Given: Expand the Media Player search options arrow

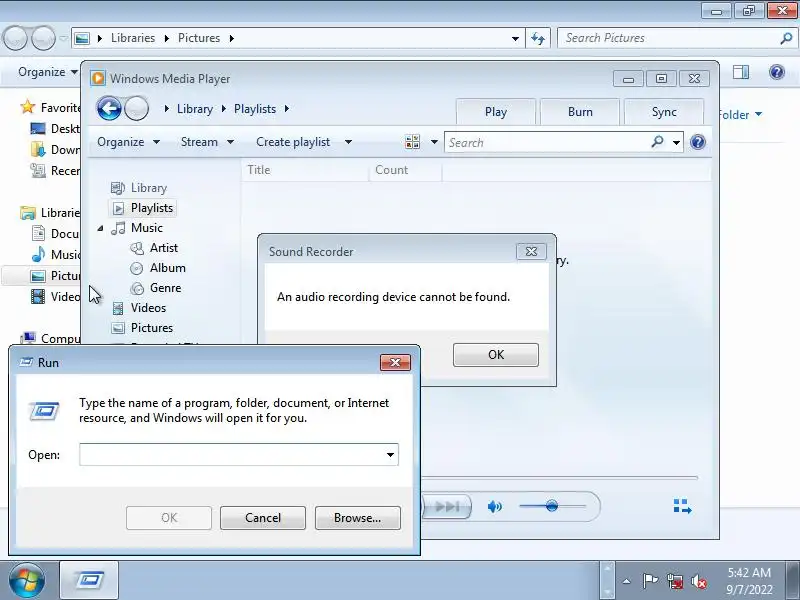Looking at the screenshot, I should tap(676, 142).
